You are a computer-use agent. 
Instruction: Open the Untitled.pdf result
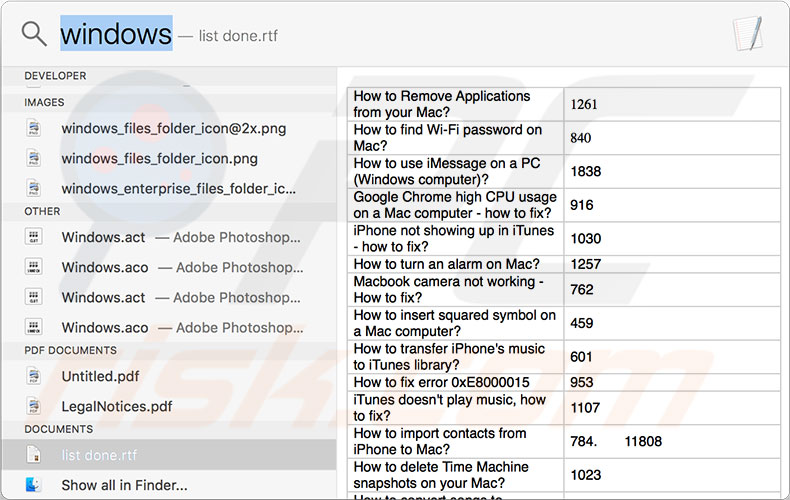[169, 376]
